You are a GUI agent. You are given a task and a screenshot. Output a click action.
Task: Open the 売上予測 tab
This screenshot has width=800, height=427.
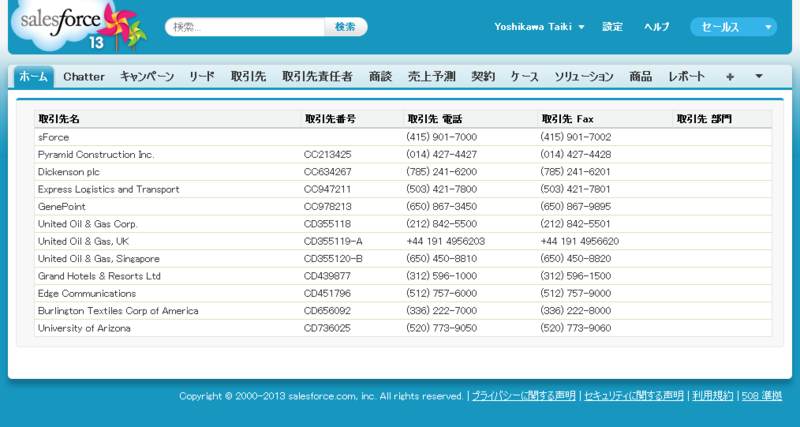tap(432, 77)
